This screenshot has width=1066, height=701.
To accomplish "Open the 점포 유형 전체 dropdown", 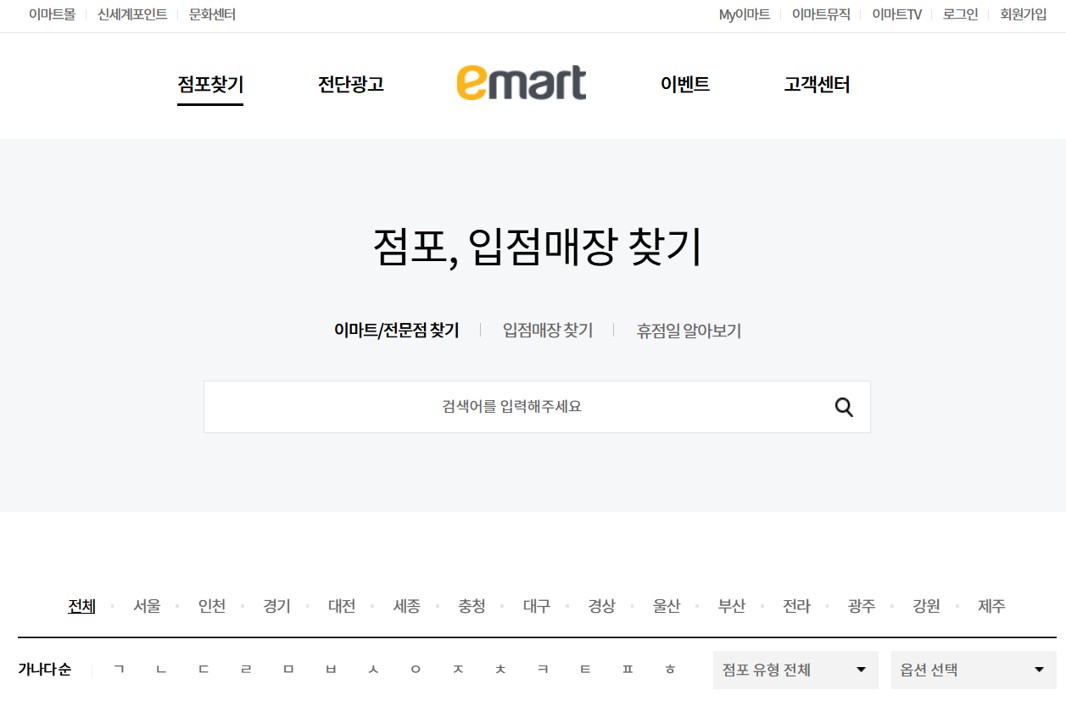I will (x=795, y=670).
